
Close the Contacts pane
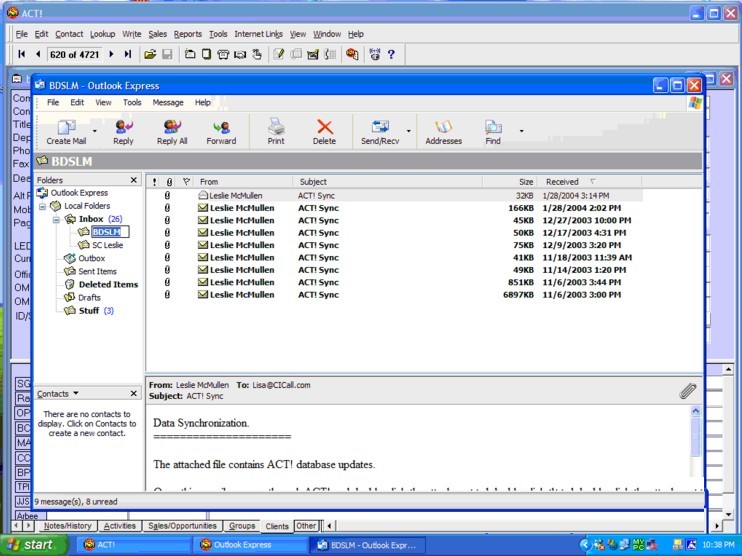133,394
